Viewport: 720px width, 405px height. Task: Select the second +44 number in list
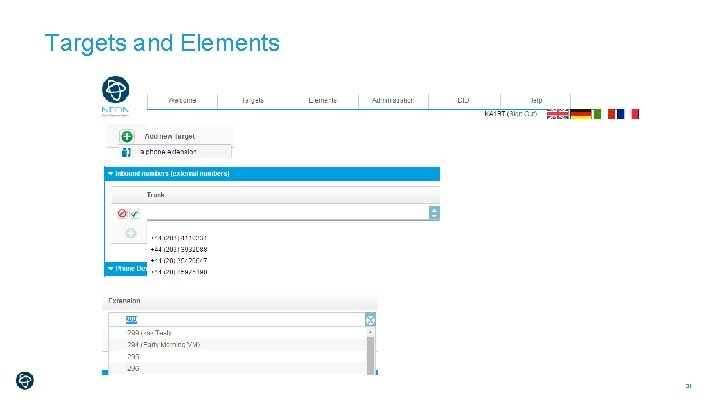click(x=179, y=249)
